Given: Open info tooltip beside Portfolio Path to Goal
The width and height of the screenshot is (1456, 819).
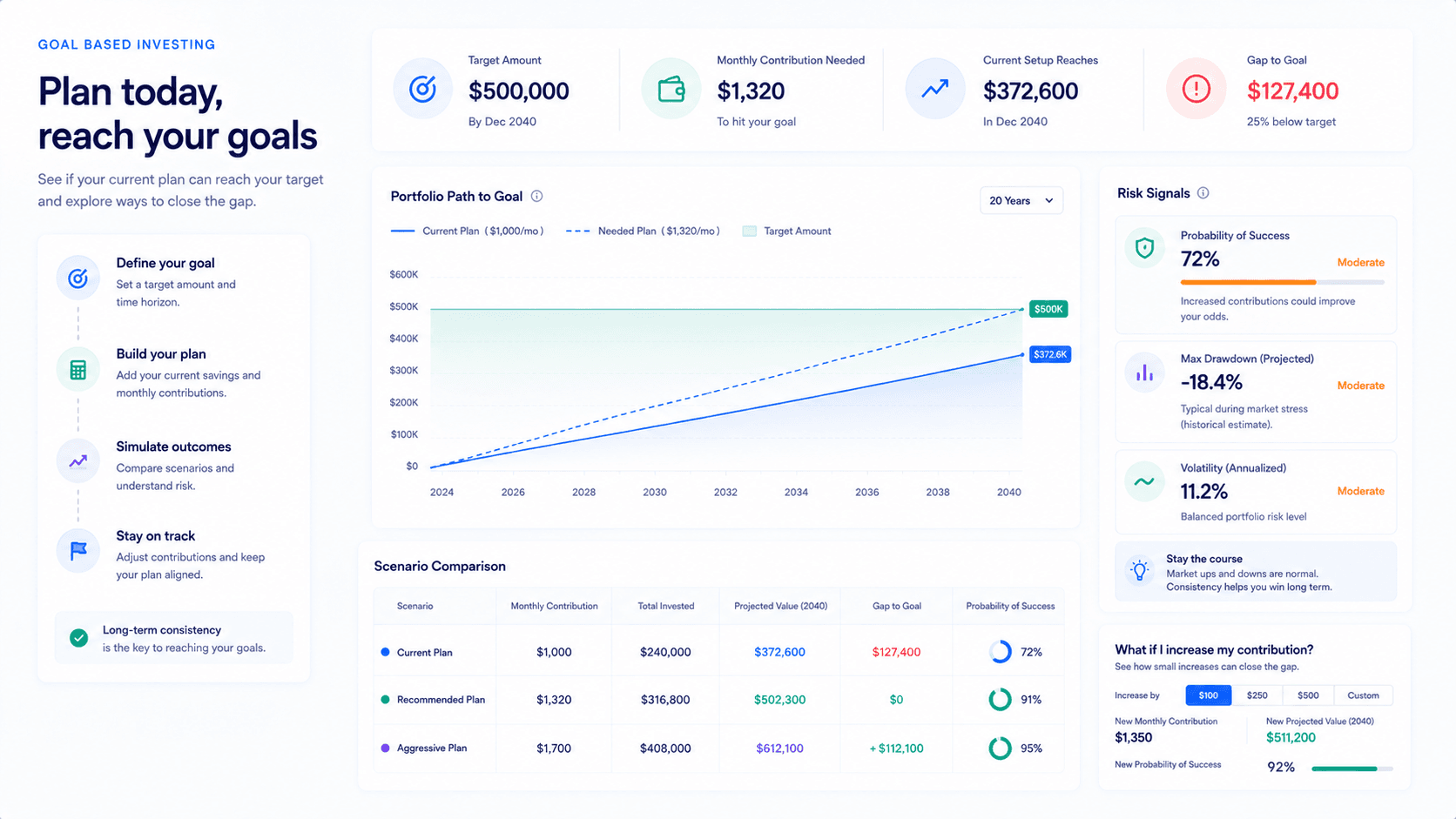Looking at the screenshot, I should [x=536, y=196].
